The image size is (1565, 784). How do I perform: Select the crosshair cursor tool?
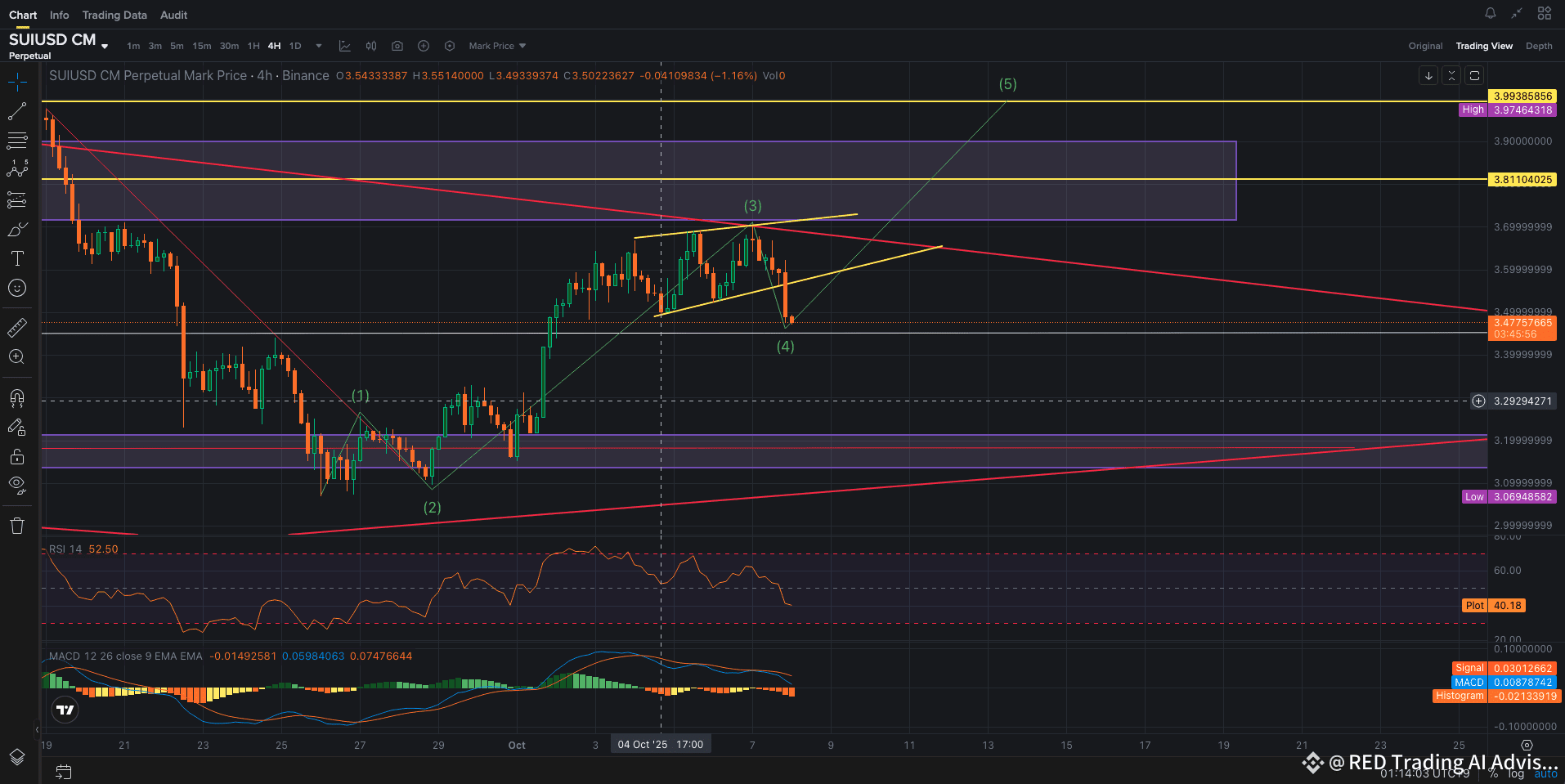coord(17,82)
